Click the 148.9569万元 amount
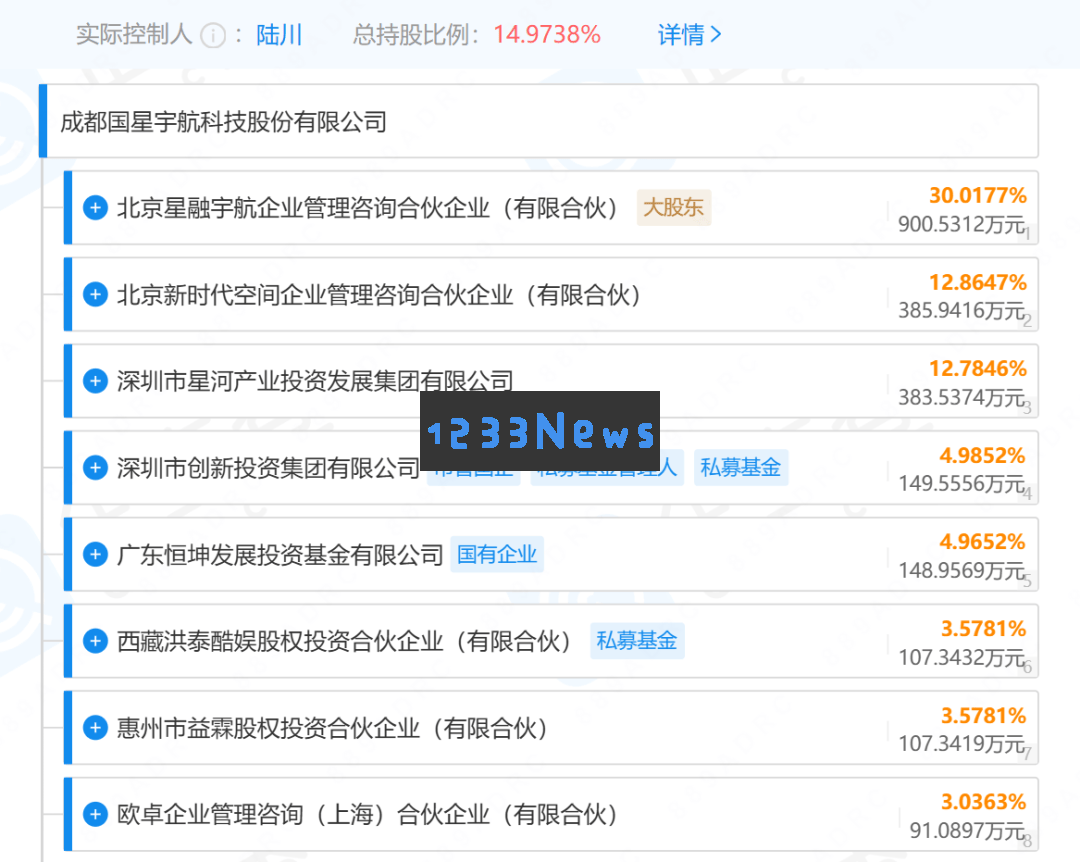Image resolution: width=1080 pixels, height=862 pixels. tap(962, 571)
